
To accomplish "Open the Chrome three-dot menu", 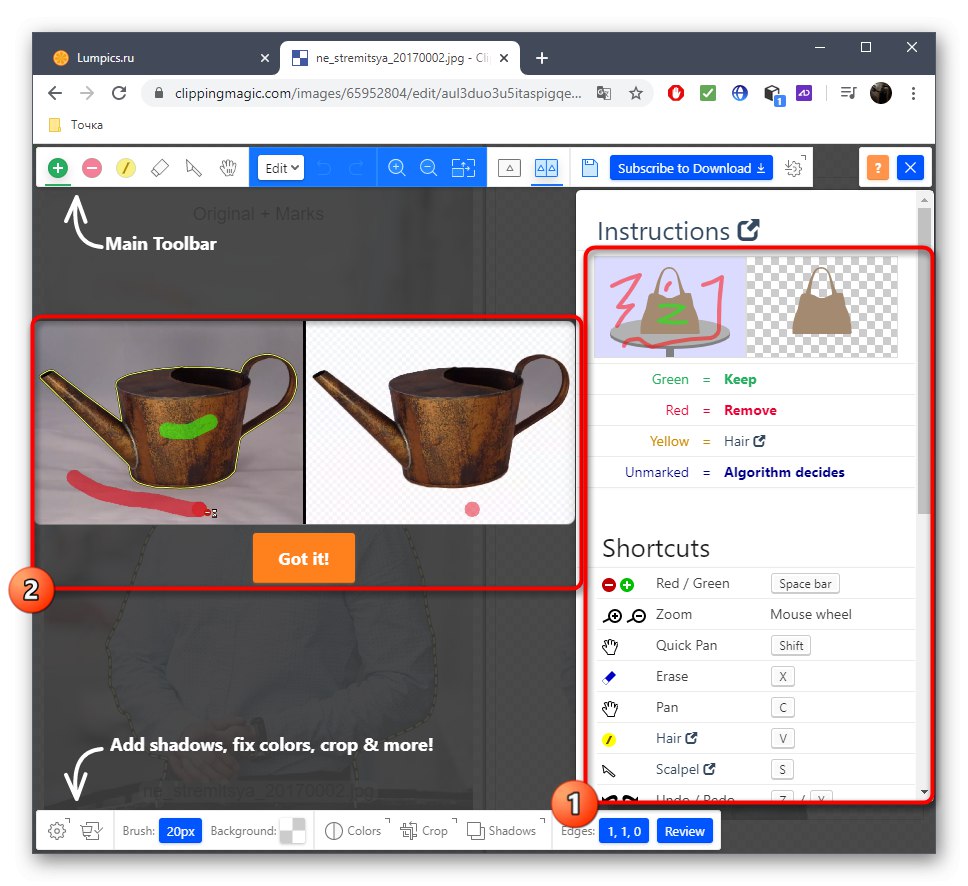I will point(913,93).
